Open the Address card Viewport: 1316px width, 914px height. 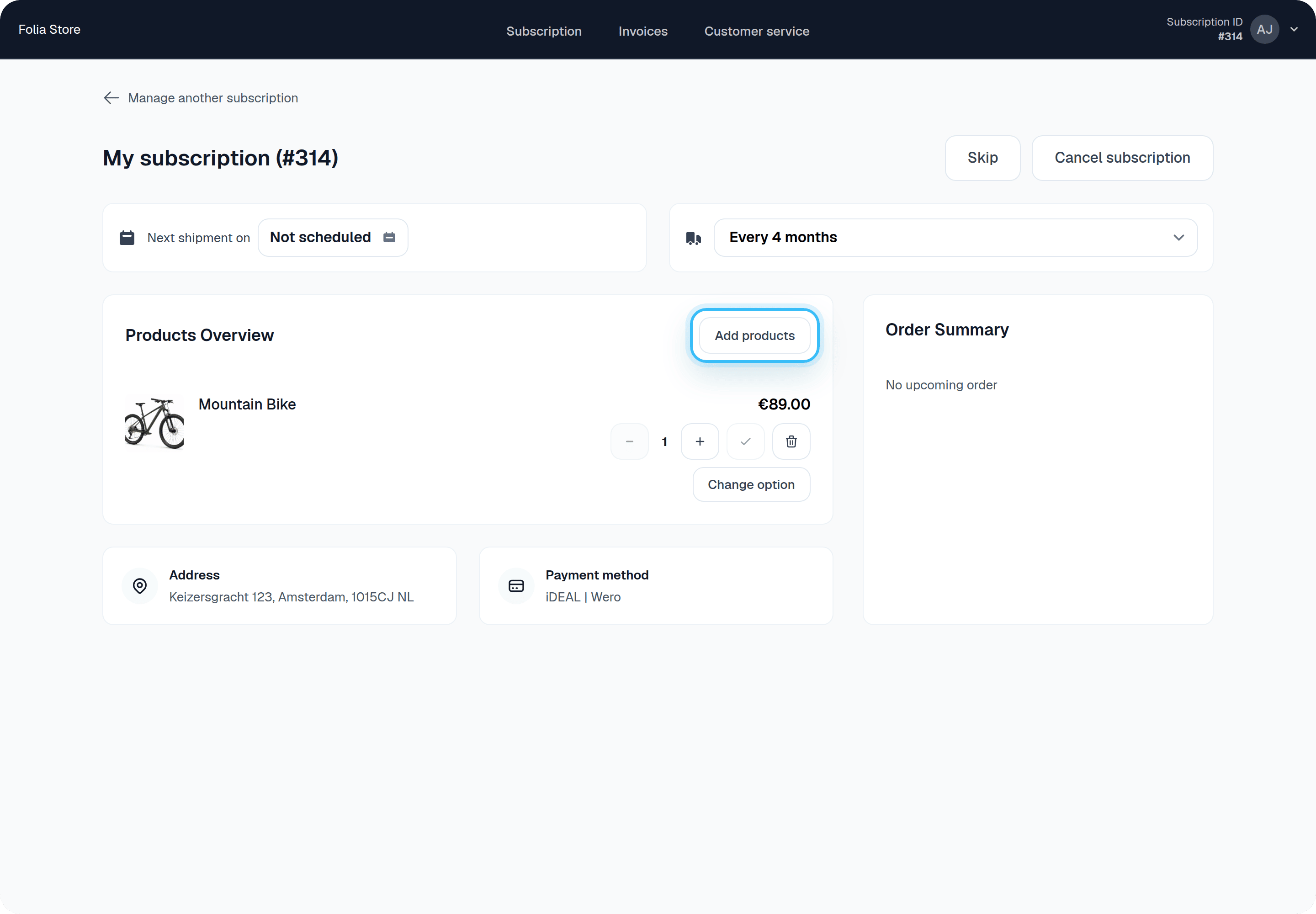(280, 586)
